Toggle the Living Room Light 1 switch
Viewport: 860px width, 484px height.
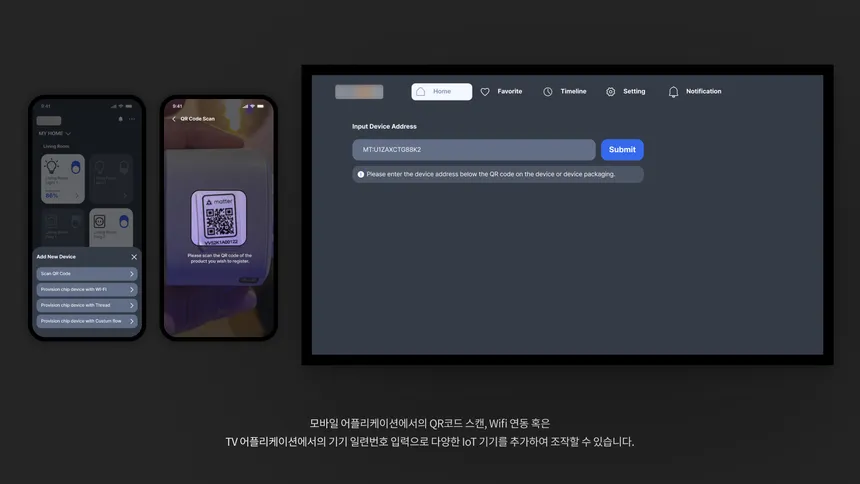[x=76, y=167]
